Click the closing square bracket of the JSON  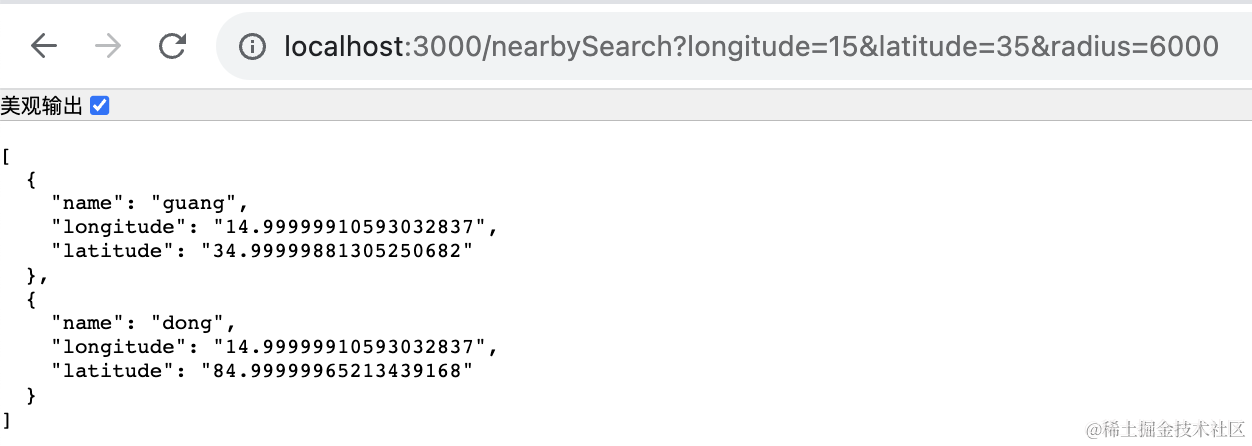coord(6,419)
